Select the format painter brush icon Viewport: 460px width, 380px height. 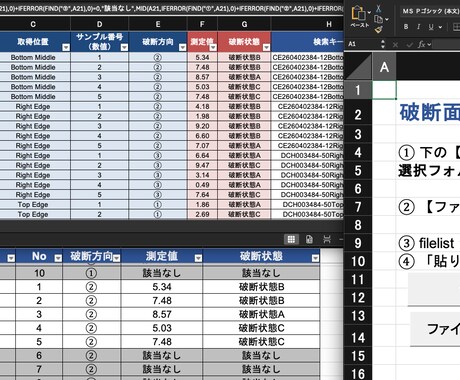tap(378, 30)
